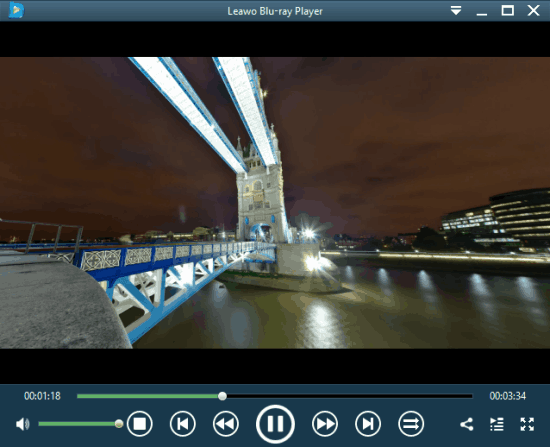Screen dimensions: 550x447
Task: Minimize the Leawo Blu-ray Player window
Action: pyautogui.click(x=482, y=11)
